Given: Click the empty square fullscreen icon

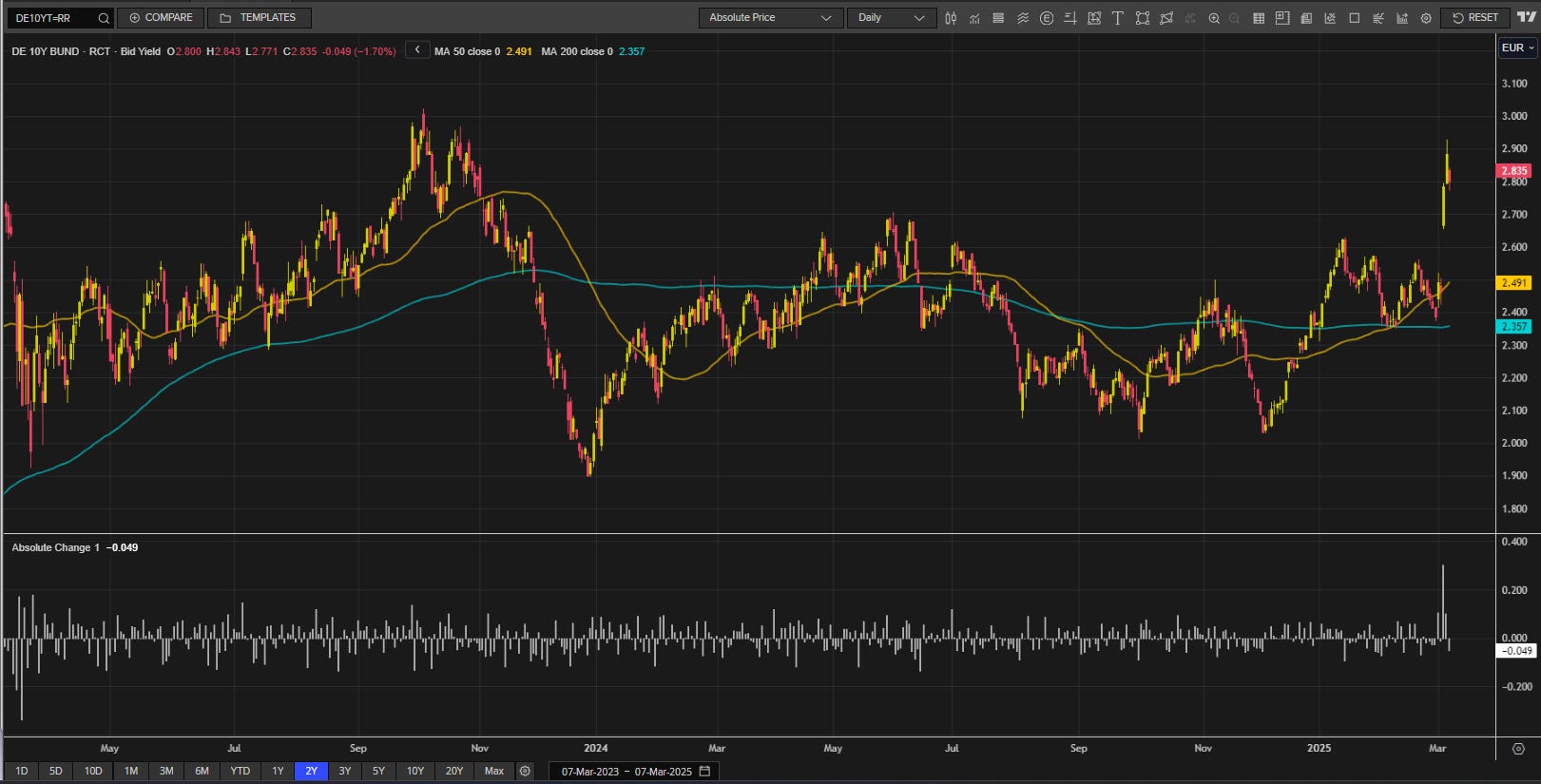Looking at the screenshot, I should (1355, 18).
